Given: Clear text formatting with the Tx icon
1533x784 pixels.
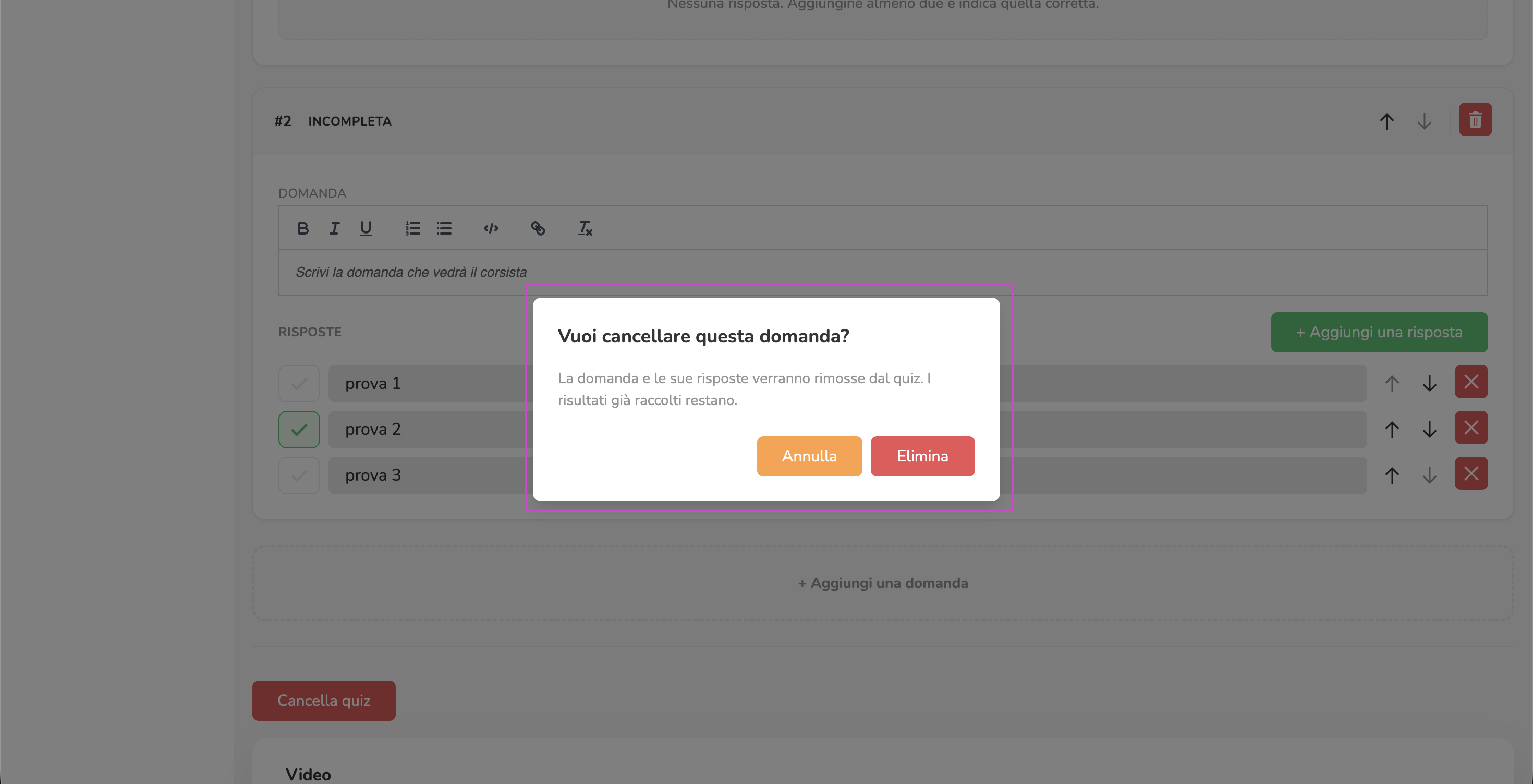Looking at the screenshot, I should (x=585, y=228).
